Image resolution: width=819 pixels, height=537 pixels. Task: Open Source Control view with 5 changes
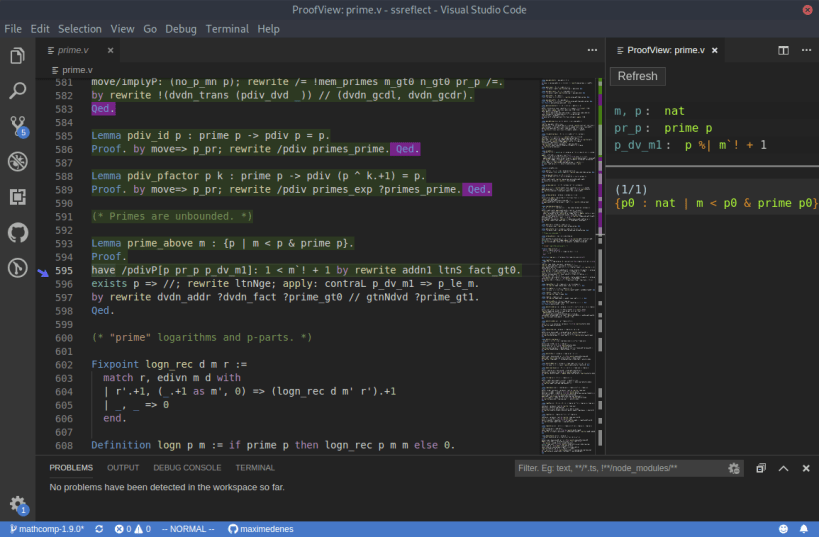(x=17, y=126)
